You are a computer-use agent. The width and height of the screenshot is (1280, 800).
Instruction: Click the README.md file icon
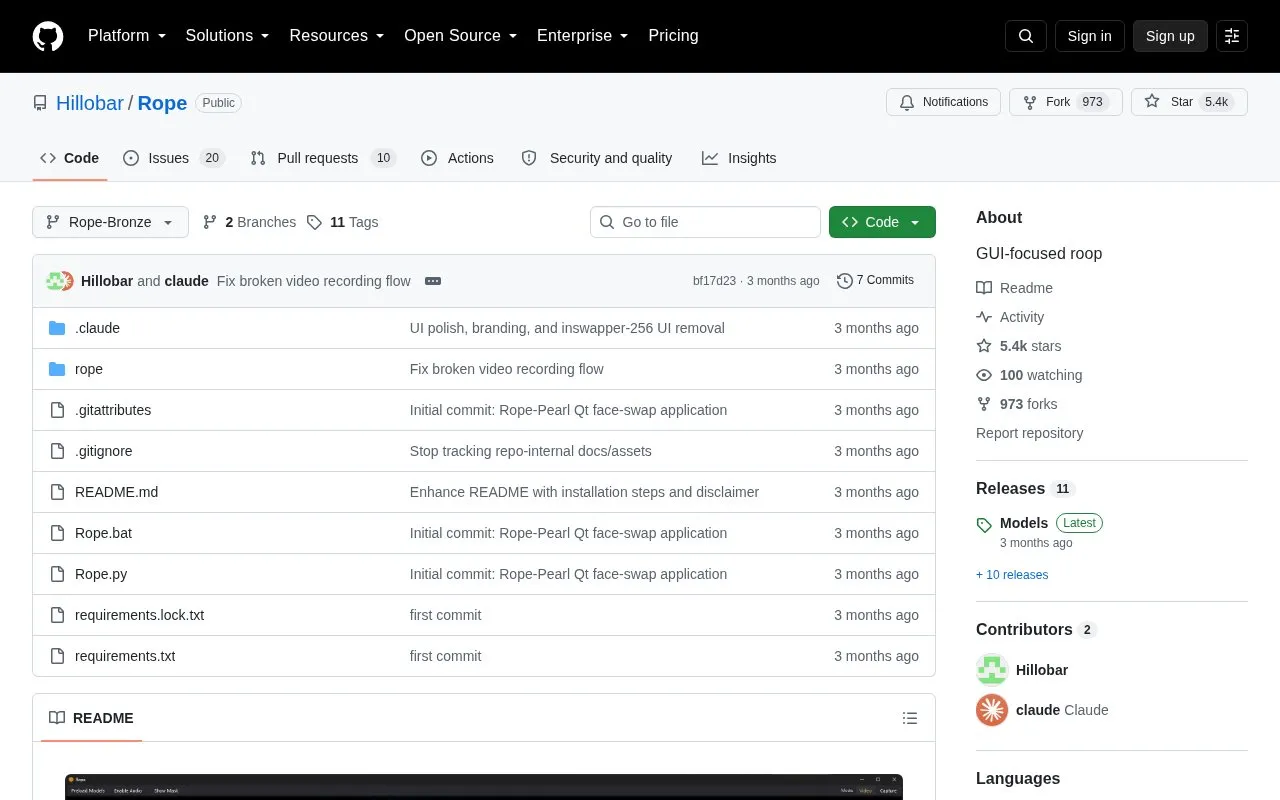pos(57,492)
